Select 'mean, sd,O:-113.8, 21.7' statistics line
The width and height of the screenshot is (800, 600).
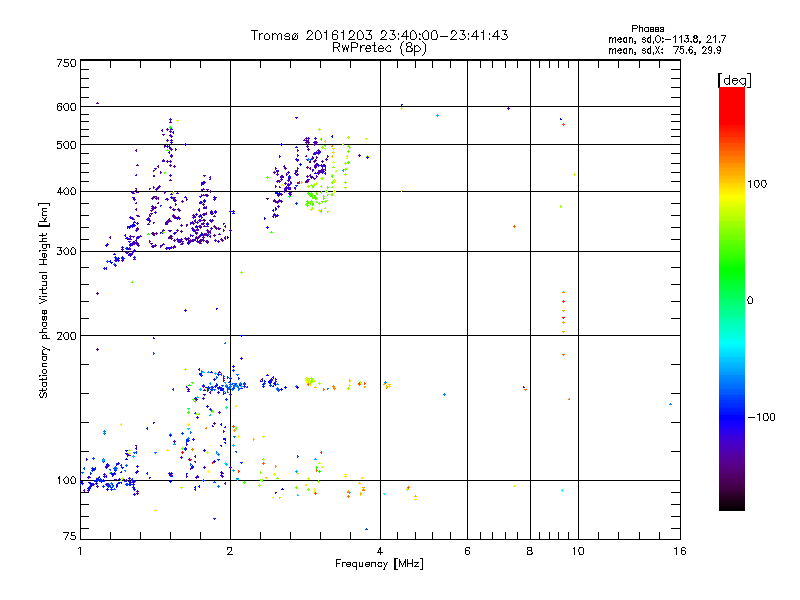point(667,39)
